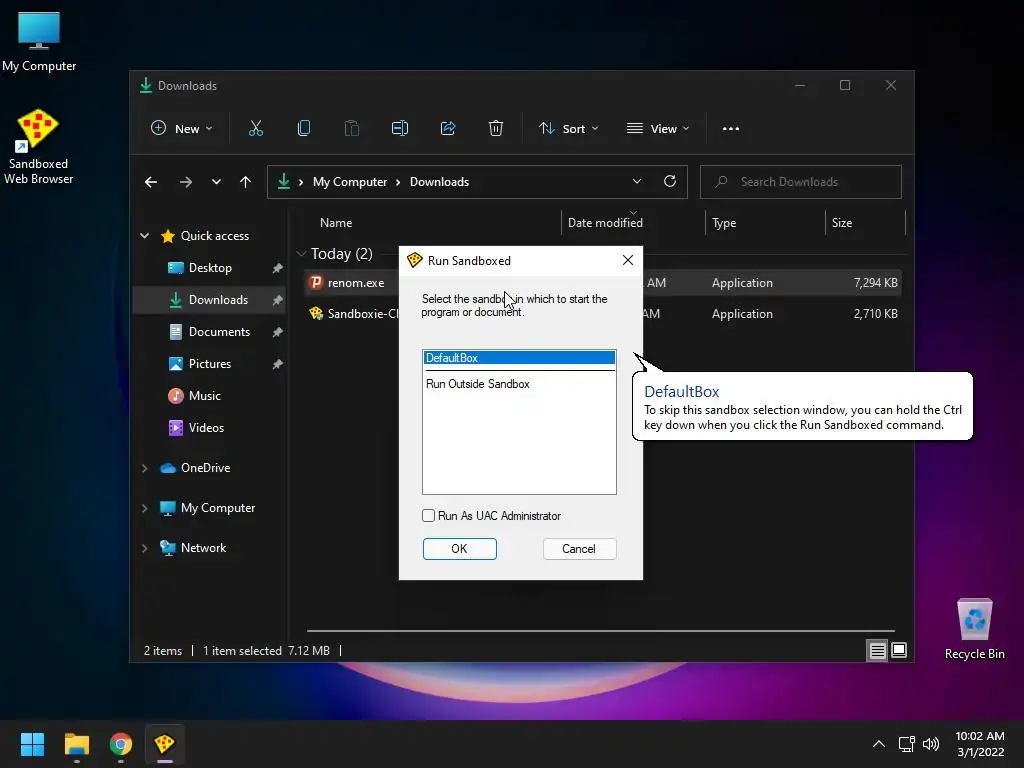Viewport: 1024px width, 768px height.
Task: Click the pin icon next to Pictures
Action: point(278,364)
